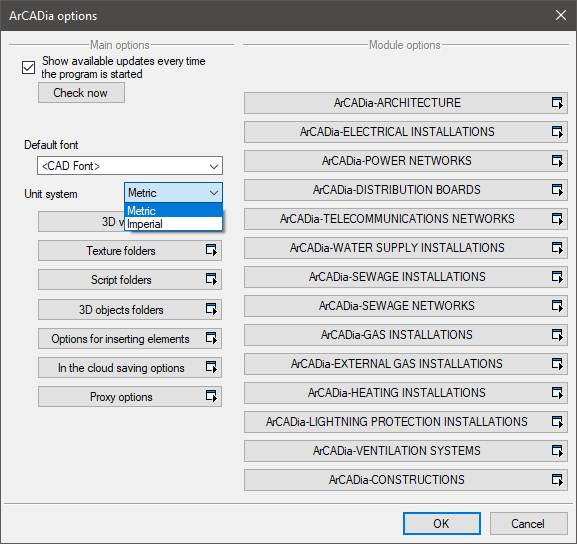577x544 pixels.
Task: Open ArCADia-SEWAGE INSTALLATIONS options
Action: (406, 277)
